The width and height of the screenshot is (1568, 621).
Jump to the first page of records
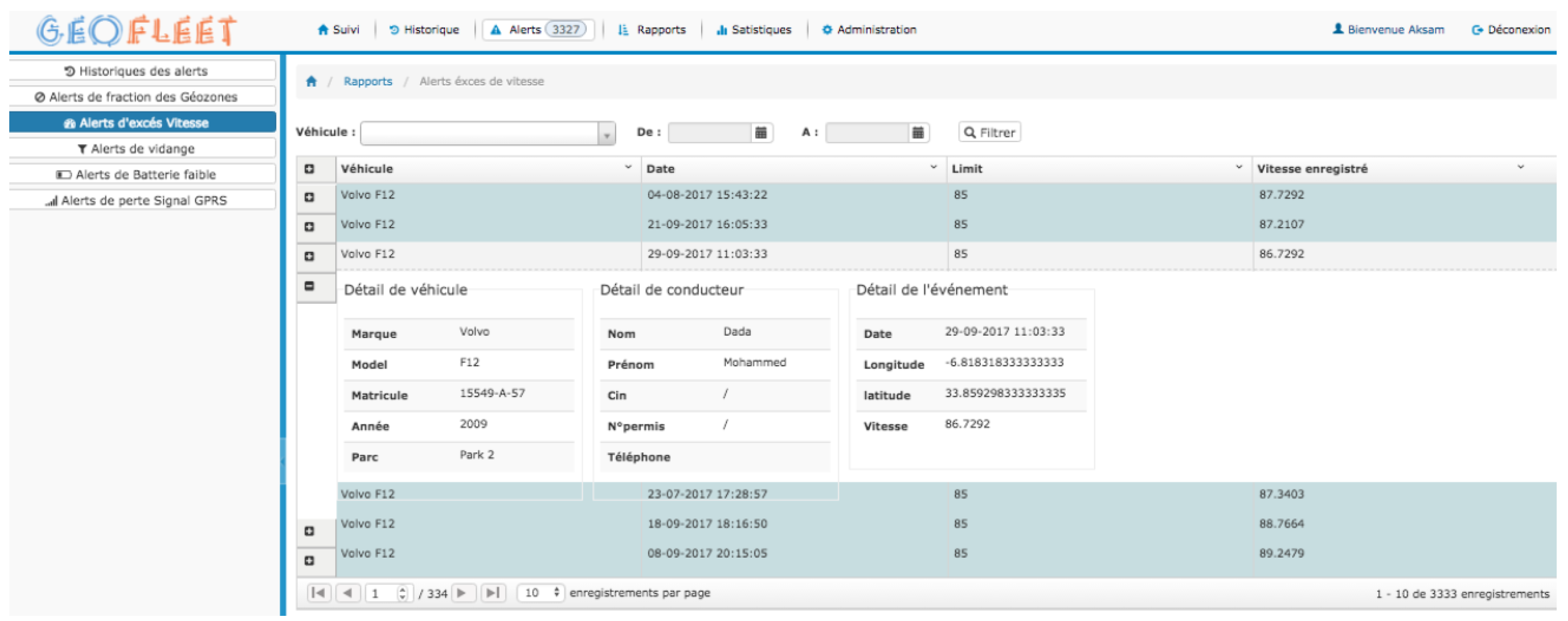[318, 593]
